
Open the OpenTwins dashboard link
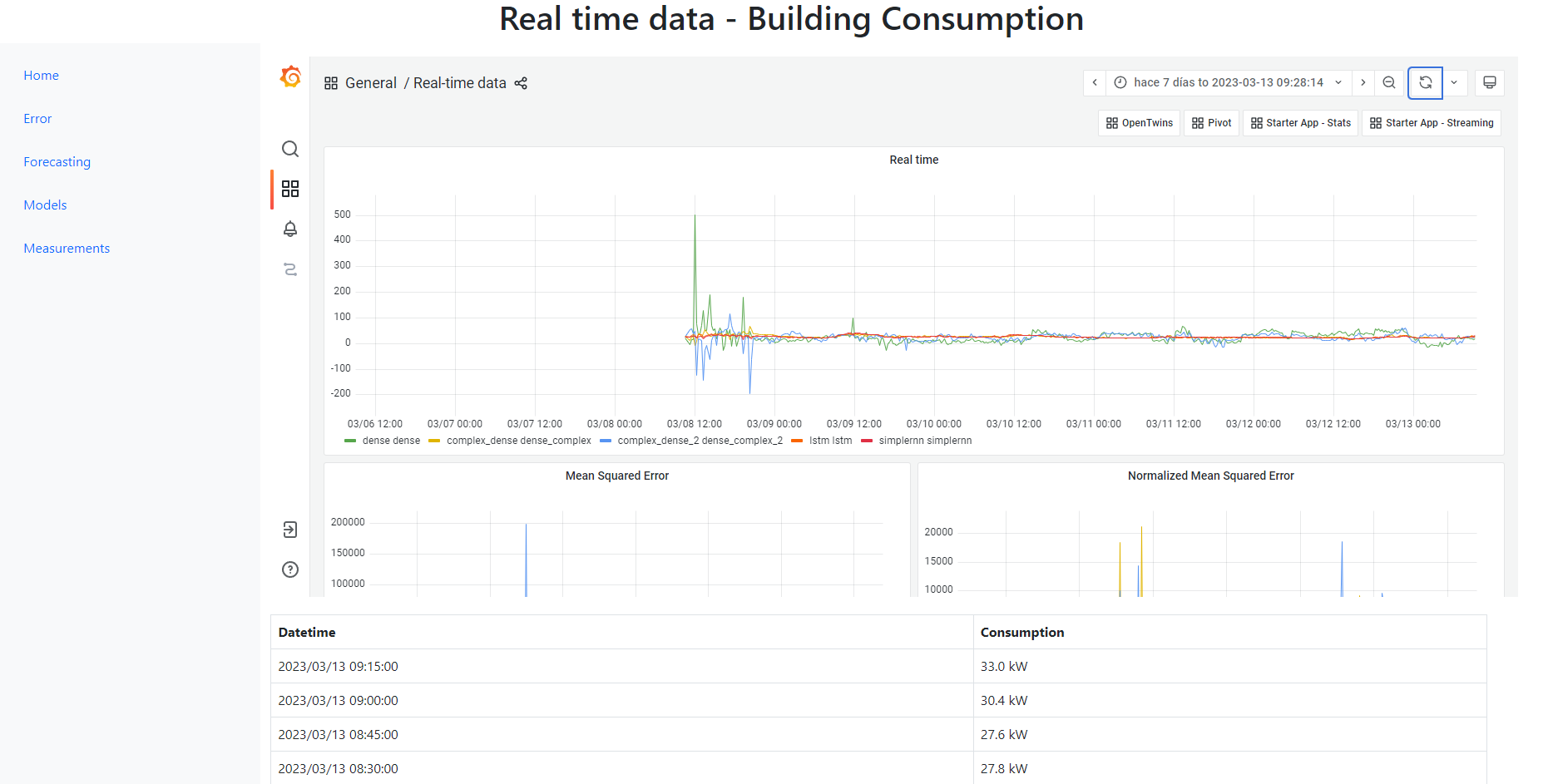tap(1140, 123)
